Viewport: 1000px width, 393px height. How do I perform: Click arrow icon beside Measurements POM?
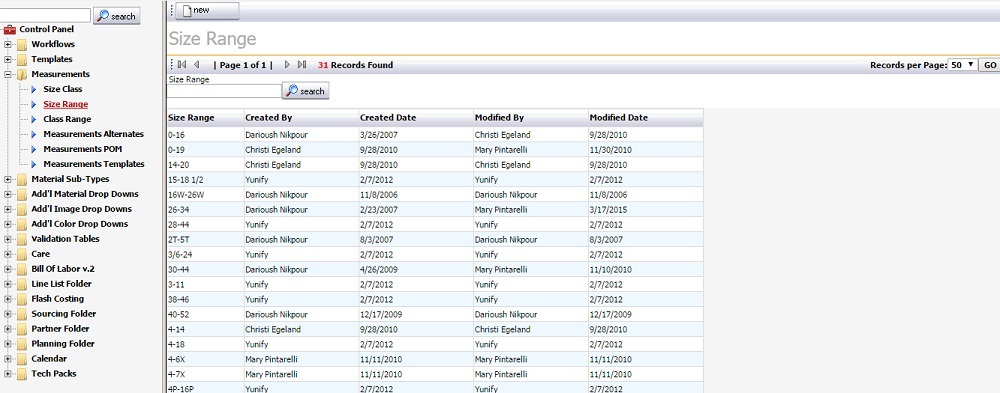[x=34, y=149]
